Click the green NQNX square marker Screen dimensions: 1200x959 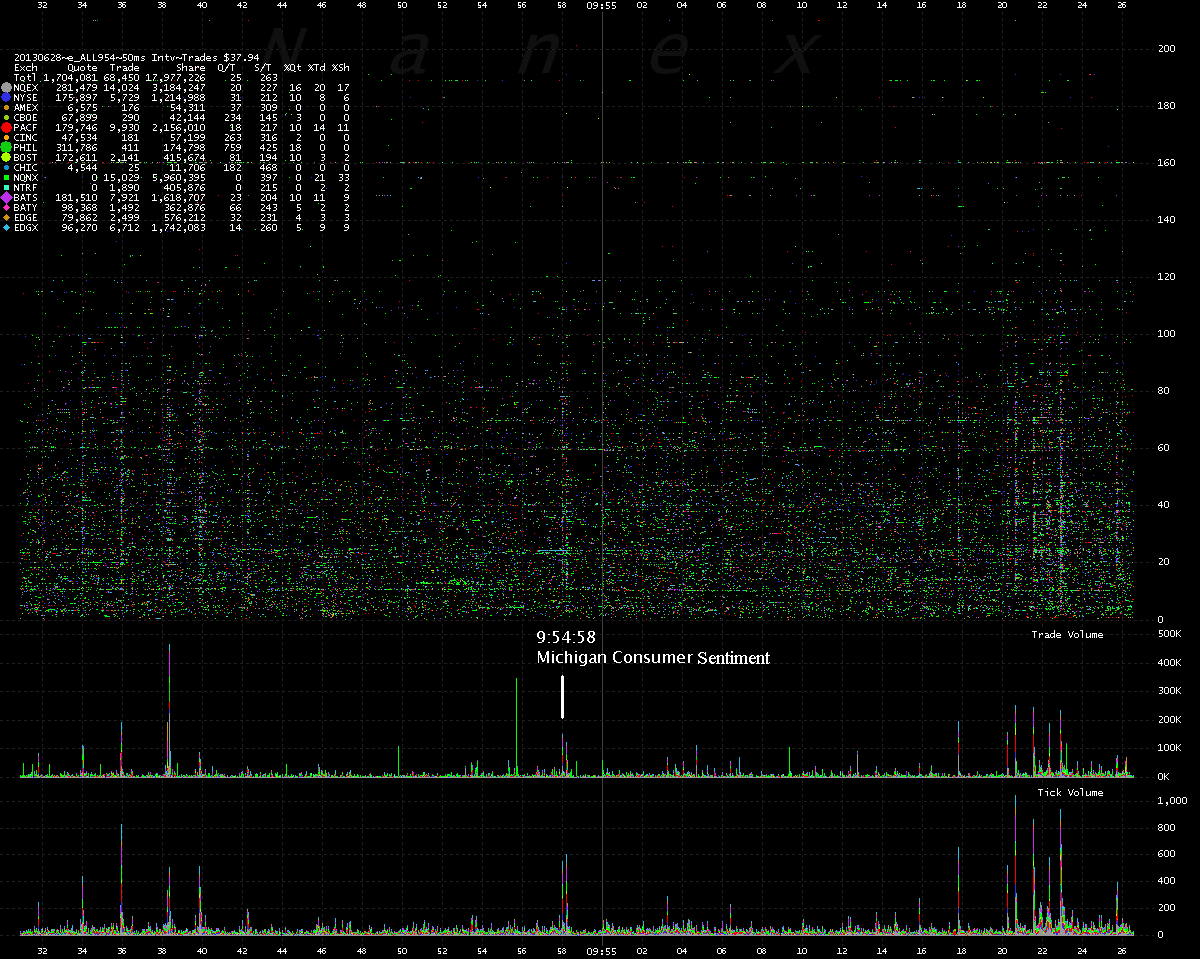(6, 178)
